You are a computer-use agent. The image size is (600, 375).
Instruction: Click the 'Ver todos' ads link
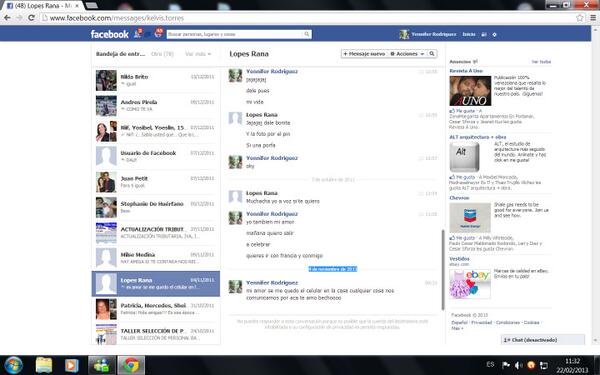[x=541, y=62]
